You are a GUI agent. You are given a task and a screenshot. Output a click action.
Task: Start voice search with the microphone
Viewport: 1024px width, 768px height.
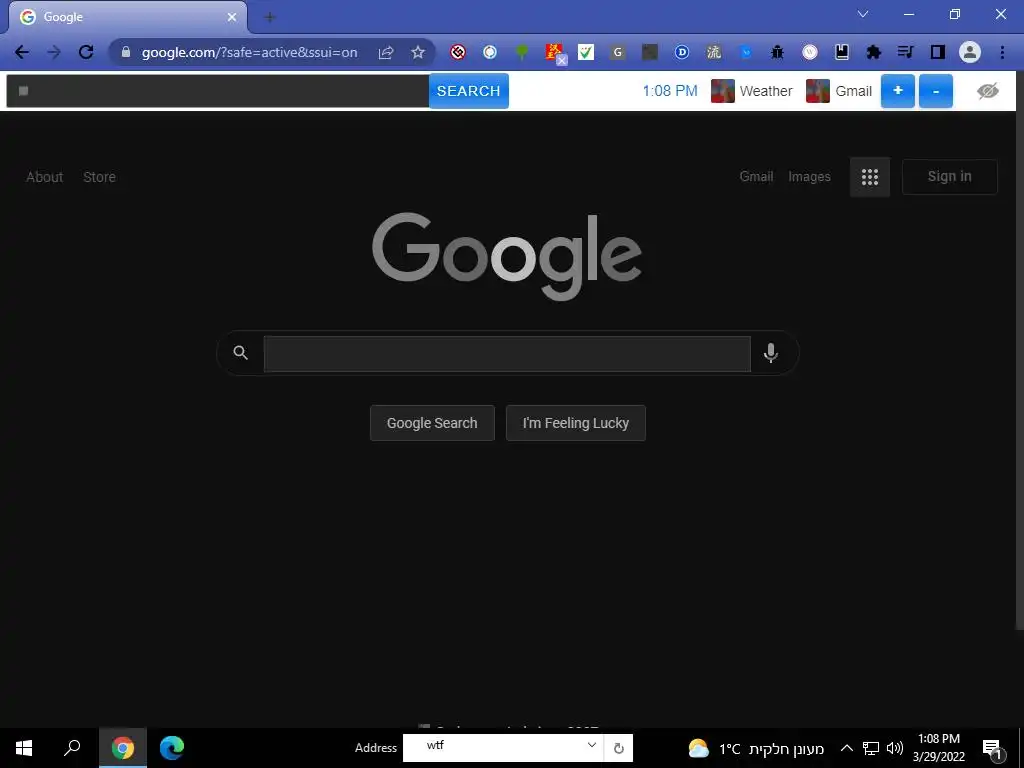[771, 353]
